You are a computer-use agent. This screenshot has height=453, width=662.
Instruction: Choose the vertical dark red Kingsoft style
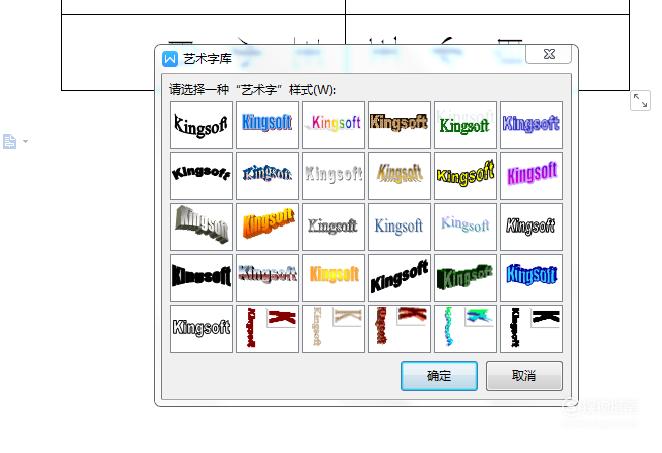click(267, 329)
